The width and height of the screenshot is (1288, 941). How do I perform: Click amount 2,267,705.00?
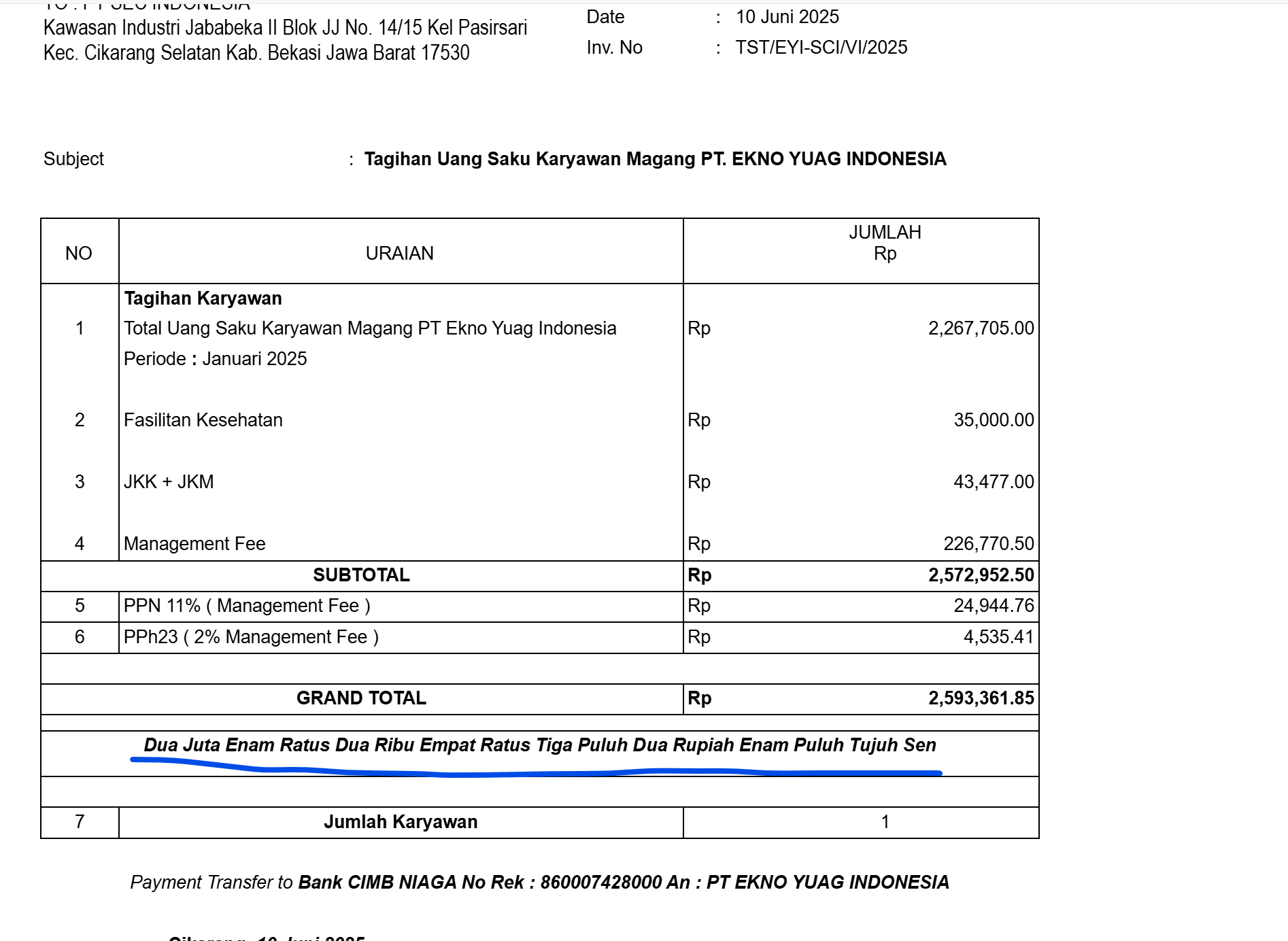(981, 328)
